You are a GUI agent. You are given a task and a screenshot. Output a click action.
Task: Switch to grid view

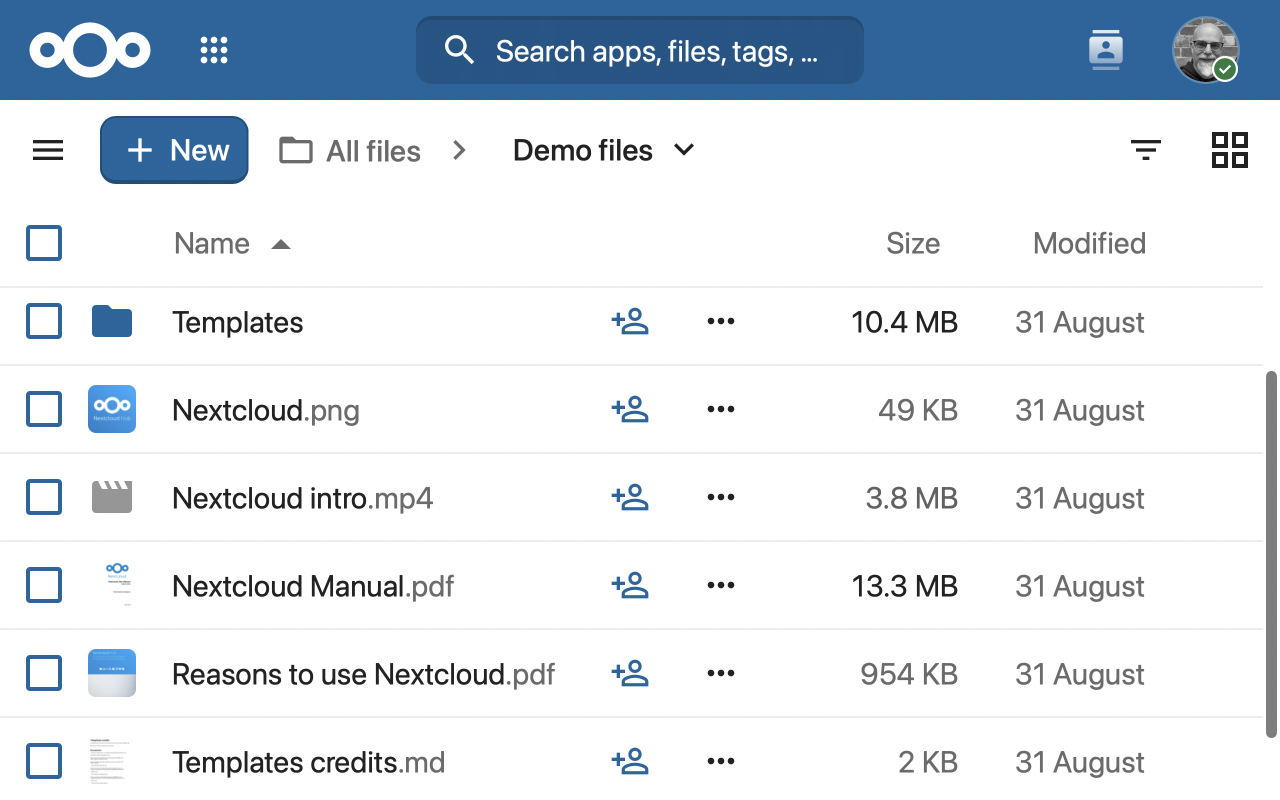point(1230,150)
